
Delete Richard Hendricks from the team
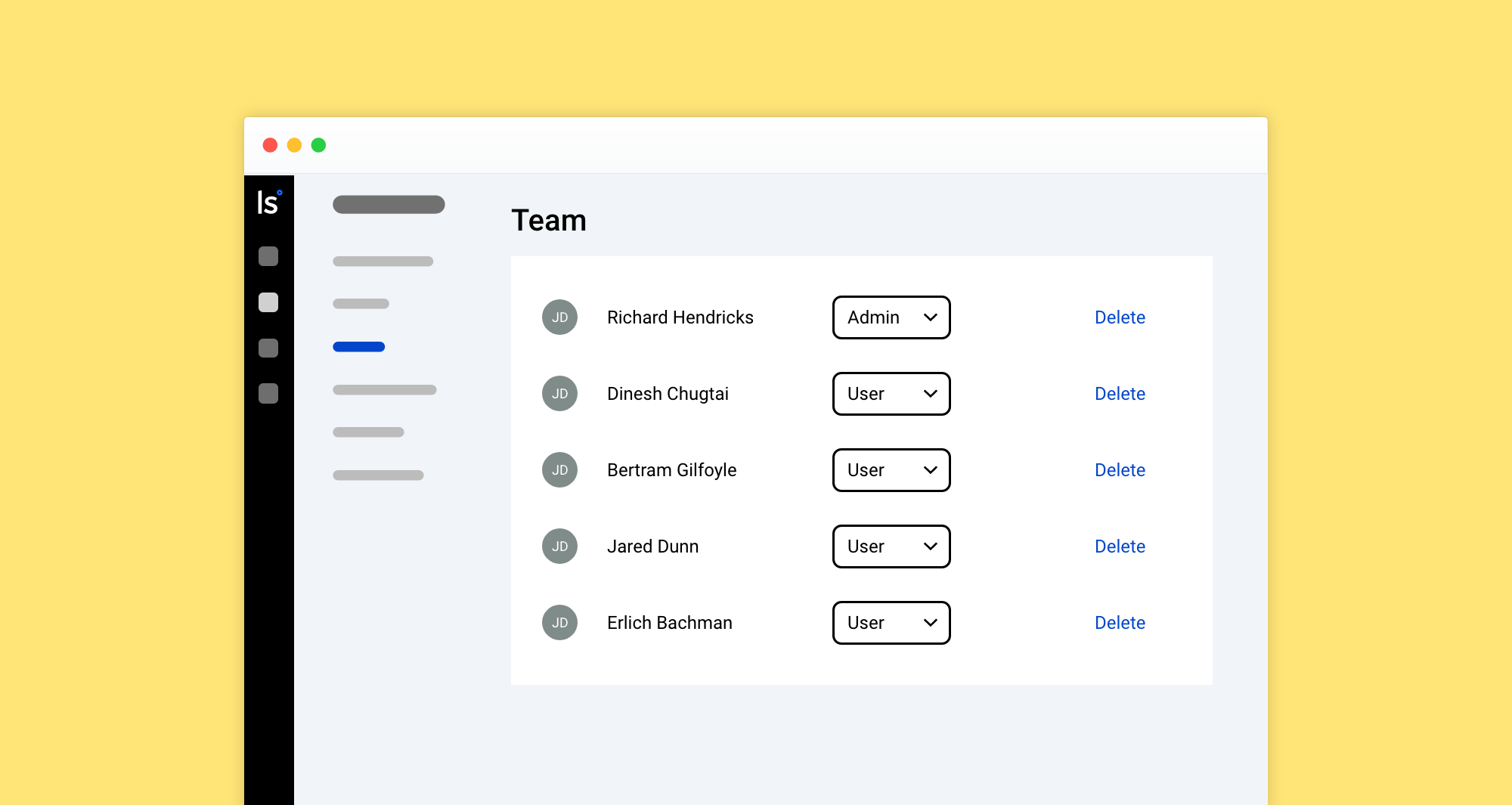coord(1120,317)
